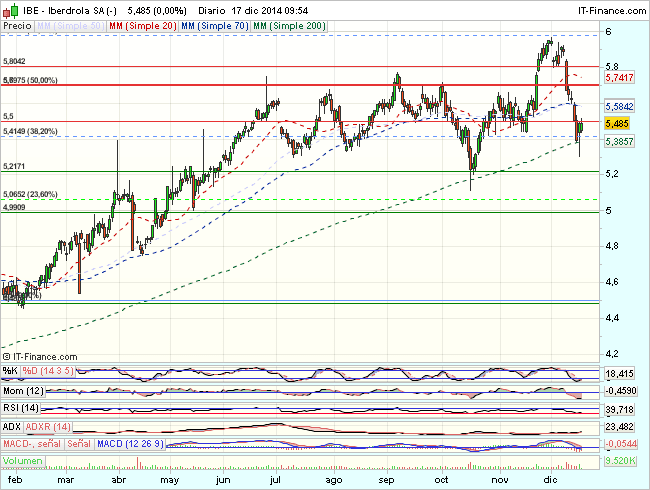Click the 4,6 value on price axis
The height and width of the screenshot is (490, 650).
(613, 282)
